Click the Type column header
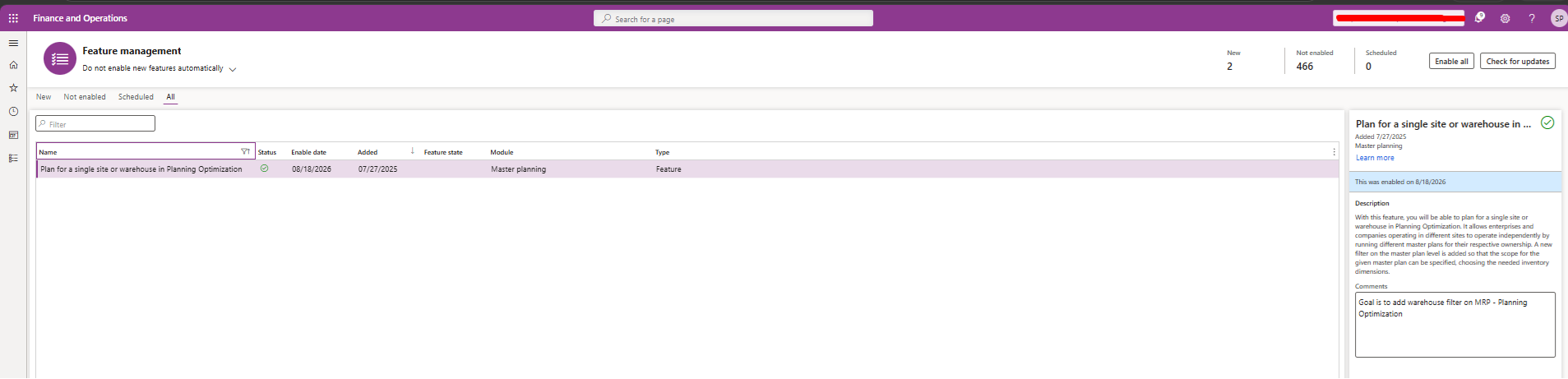The image size is (1568, 379). click(662, 152)
